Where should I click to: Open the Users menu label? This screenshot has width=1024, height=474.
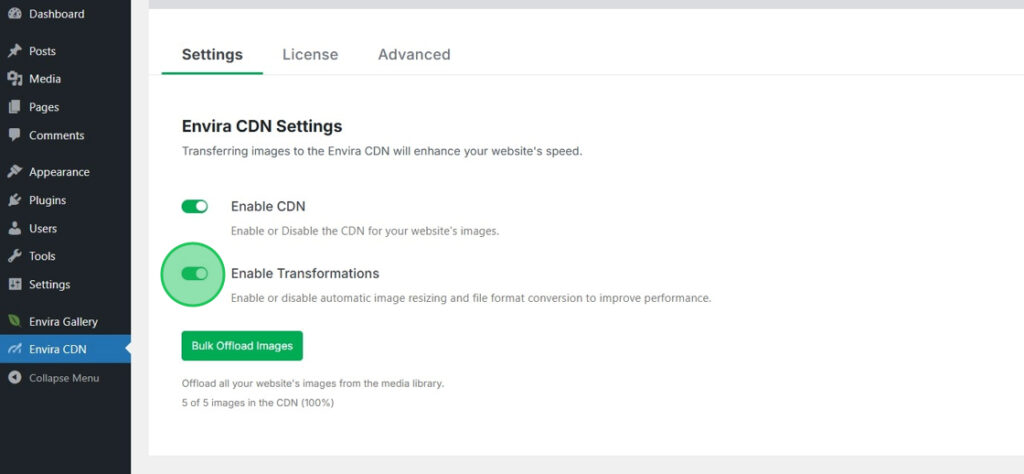pos(43,229)
